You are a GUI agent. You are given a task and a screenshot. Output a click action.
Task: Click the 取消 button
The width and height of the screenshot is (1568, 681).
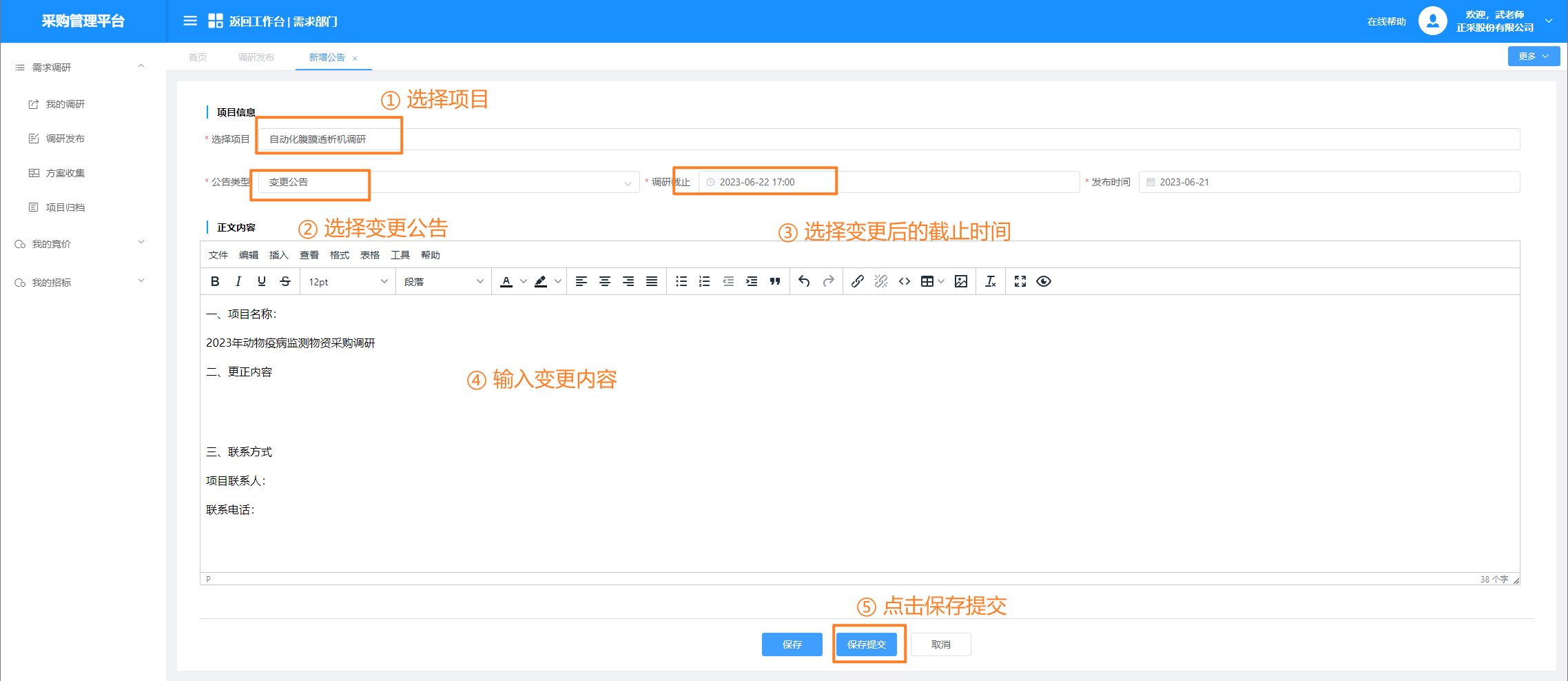pos(940,644)
